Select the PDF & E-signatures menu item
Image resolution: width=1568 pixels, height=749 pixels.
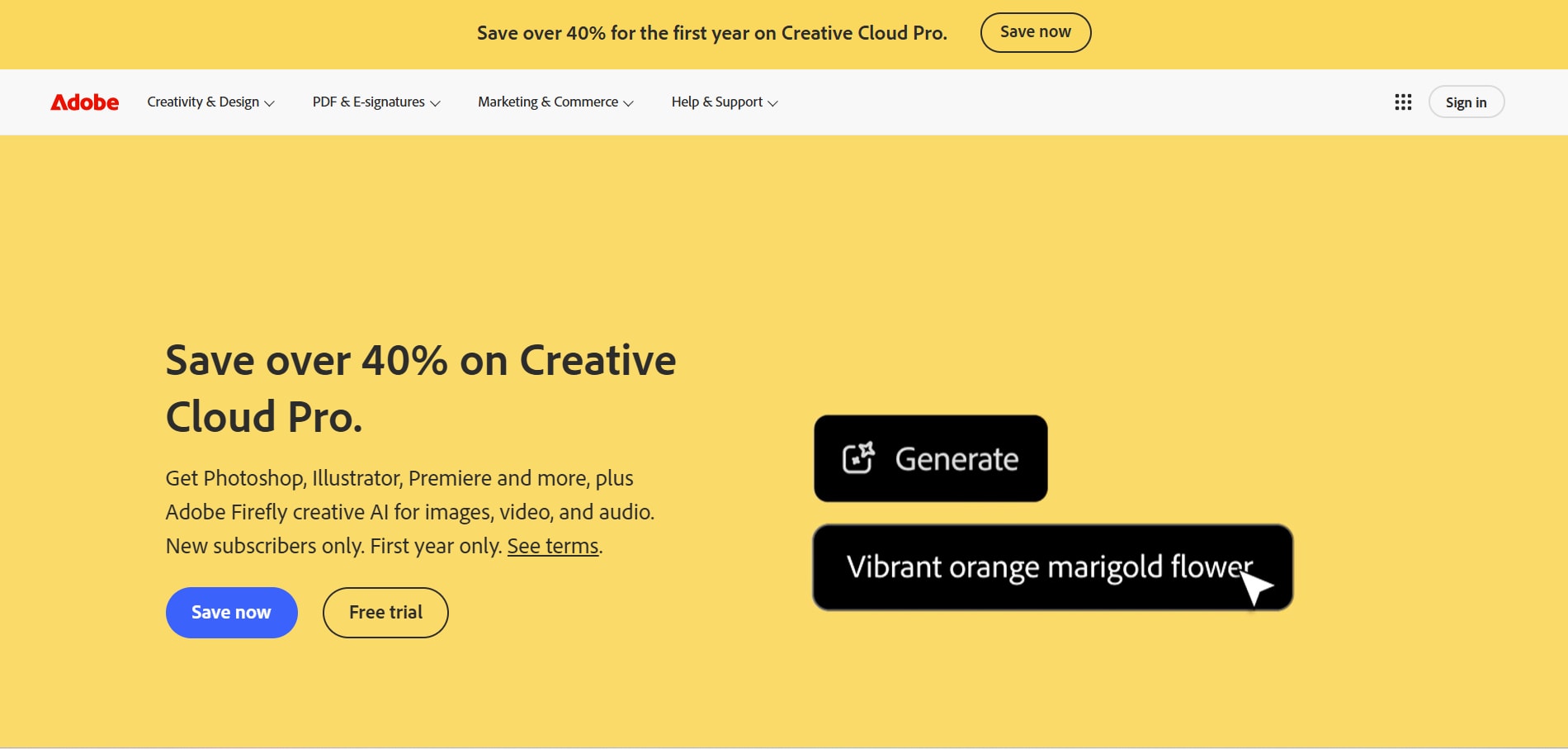368,102
